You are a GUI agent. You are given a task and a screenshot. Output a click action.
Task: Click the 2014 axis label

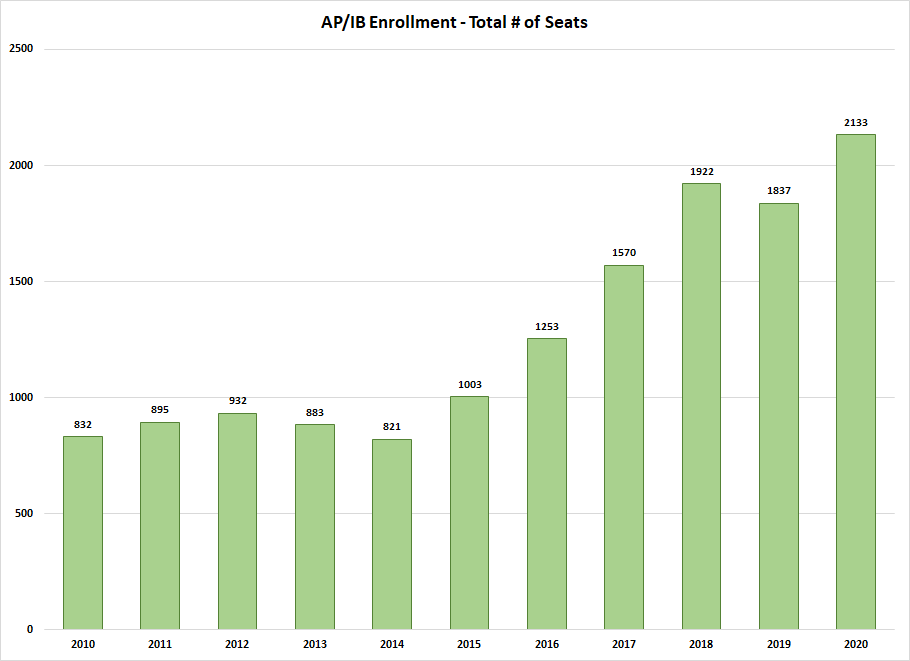[392, 644]
